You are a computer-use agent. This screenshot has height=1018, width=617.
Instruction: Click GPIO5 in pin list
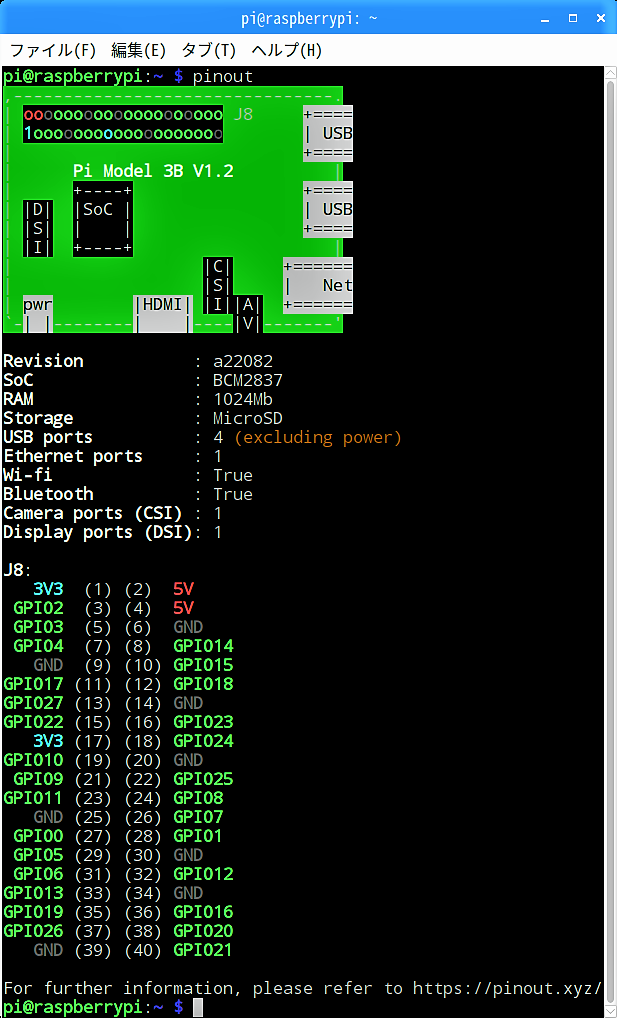(38, 854)
